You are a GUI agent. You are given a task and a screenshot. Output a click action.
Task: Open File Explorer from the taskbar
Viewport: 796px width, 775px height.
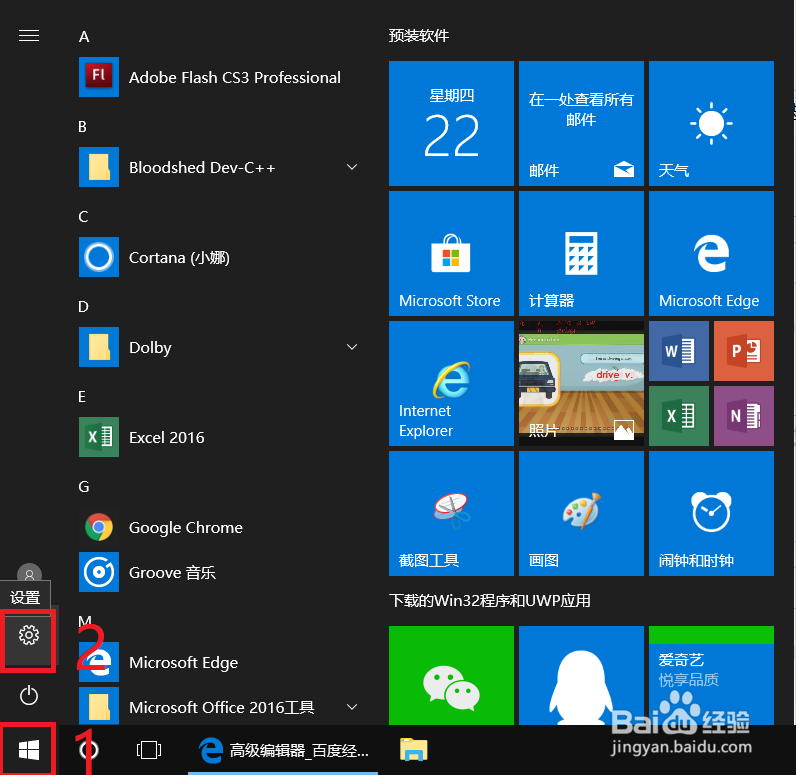click(414, 750)
